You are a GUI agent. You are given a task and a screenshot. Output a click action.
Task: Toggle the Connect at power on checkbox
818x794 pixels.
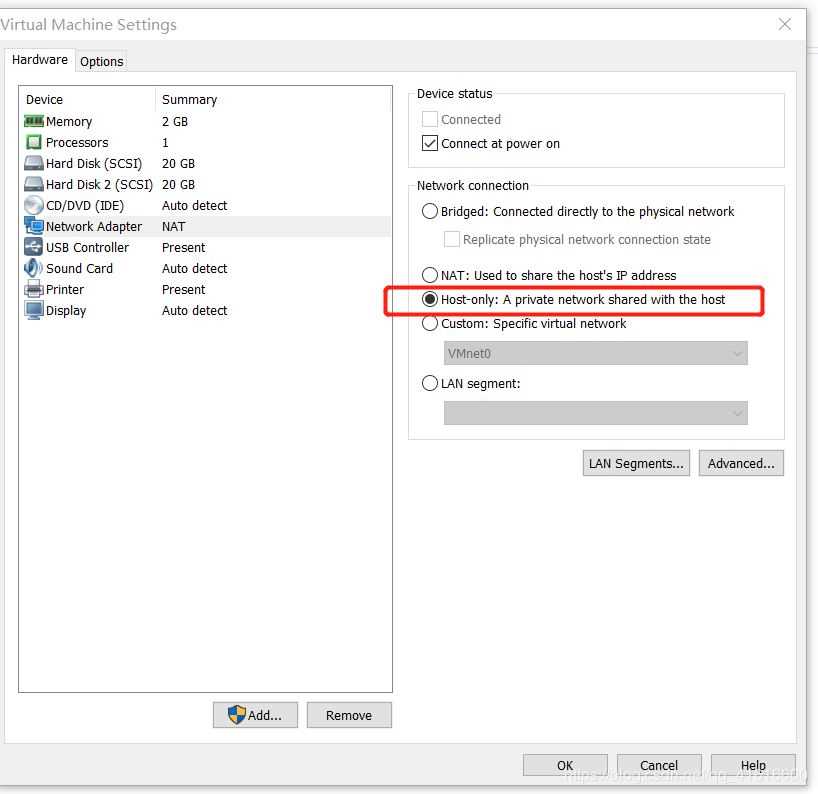point(430,143)
